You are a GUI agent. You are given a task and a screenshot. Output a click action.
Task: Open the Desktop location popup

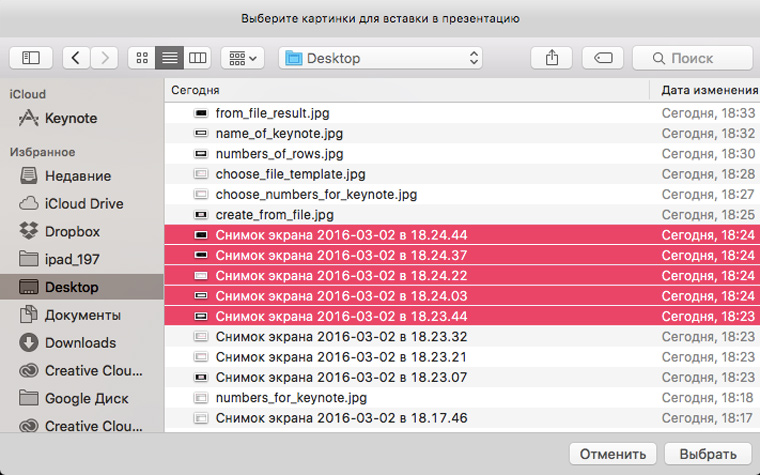[382, 58]
